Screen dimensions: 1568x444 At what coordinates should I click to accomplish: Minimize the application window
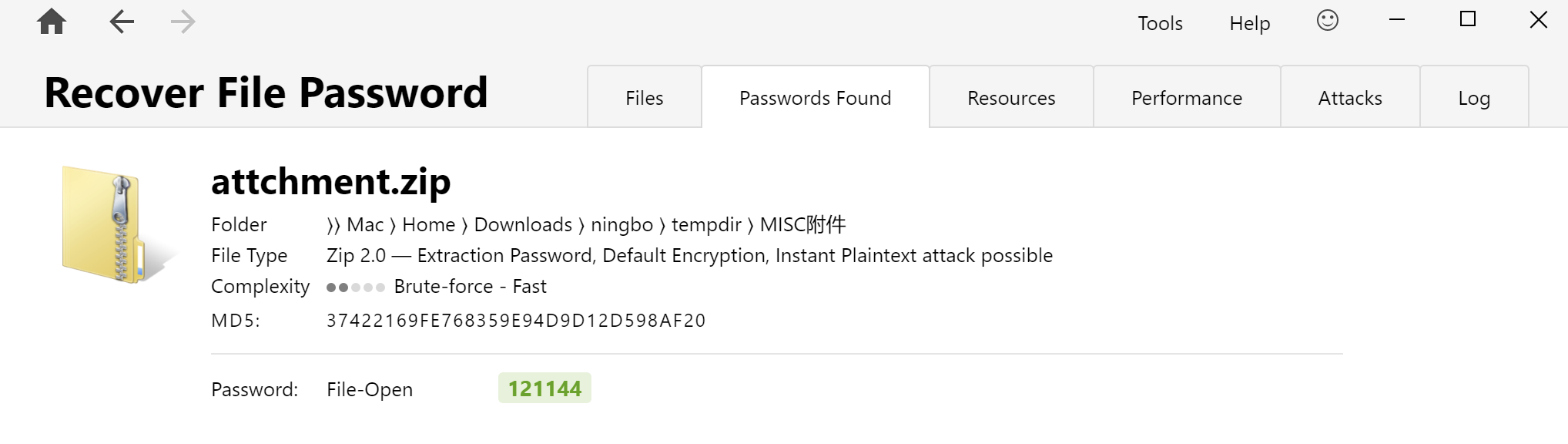point(1397,20)
